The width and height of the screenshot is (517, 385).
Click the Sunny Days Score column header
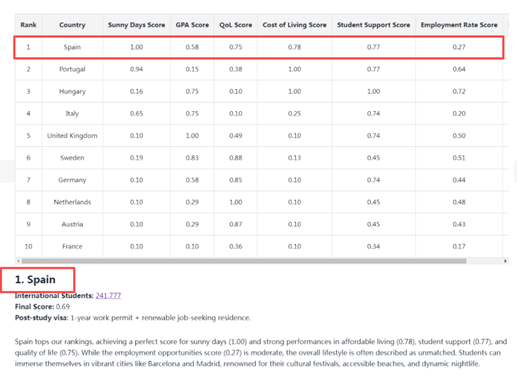click(x=136, y=25)
